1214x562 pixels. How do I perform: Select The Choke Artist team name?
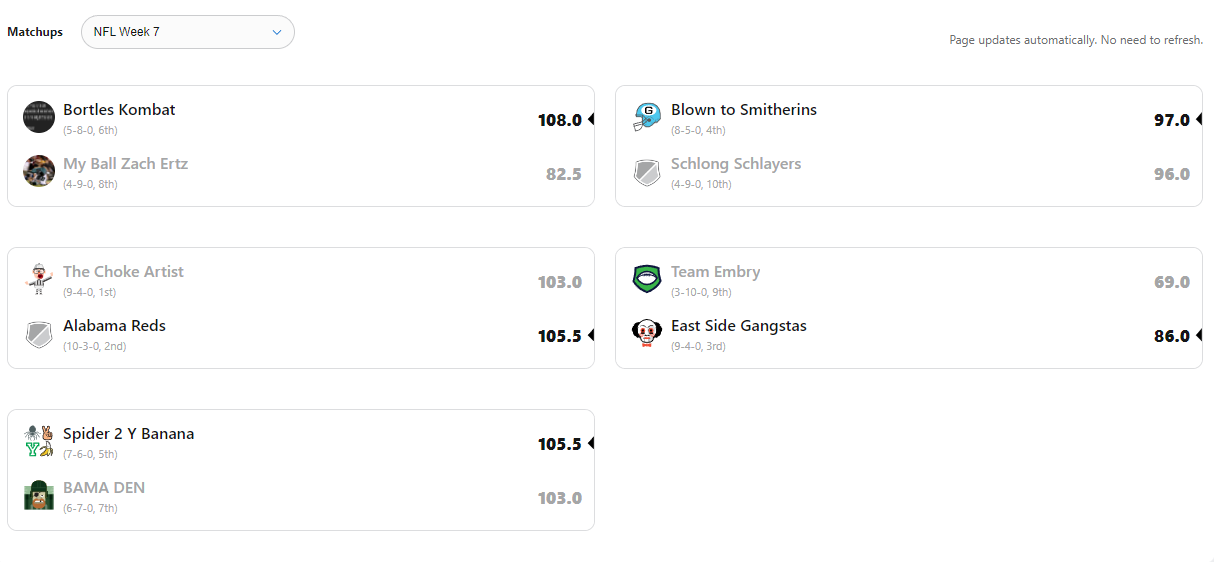pyautogui.click(x=123, y=272)
